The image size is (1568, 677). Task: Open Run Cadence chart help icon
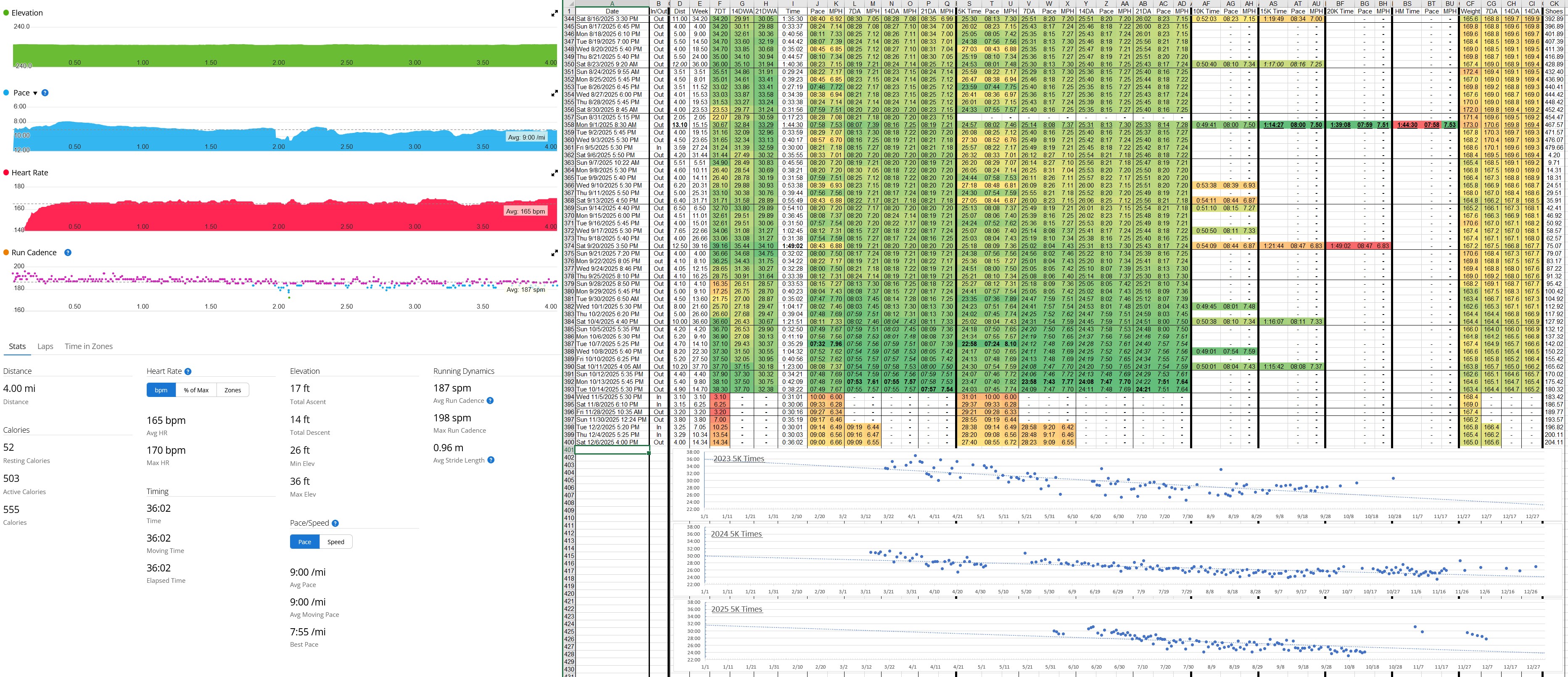[x=68, y=253]
